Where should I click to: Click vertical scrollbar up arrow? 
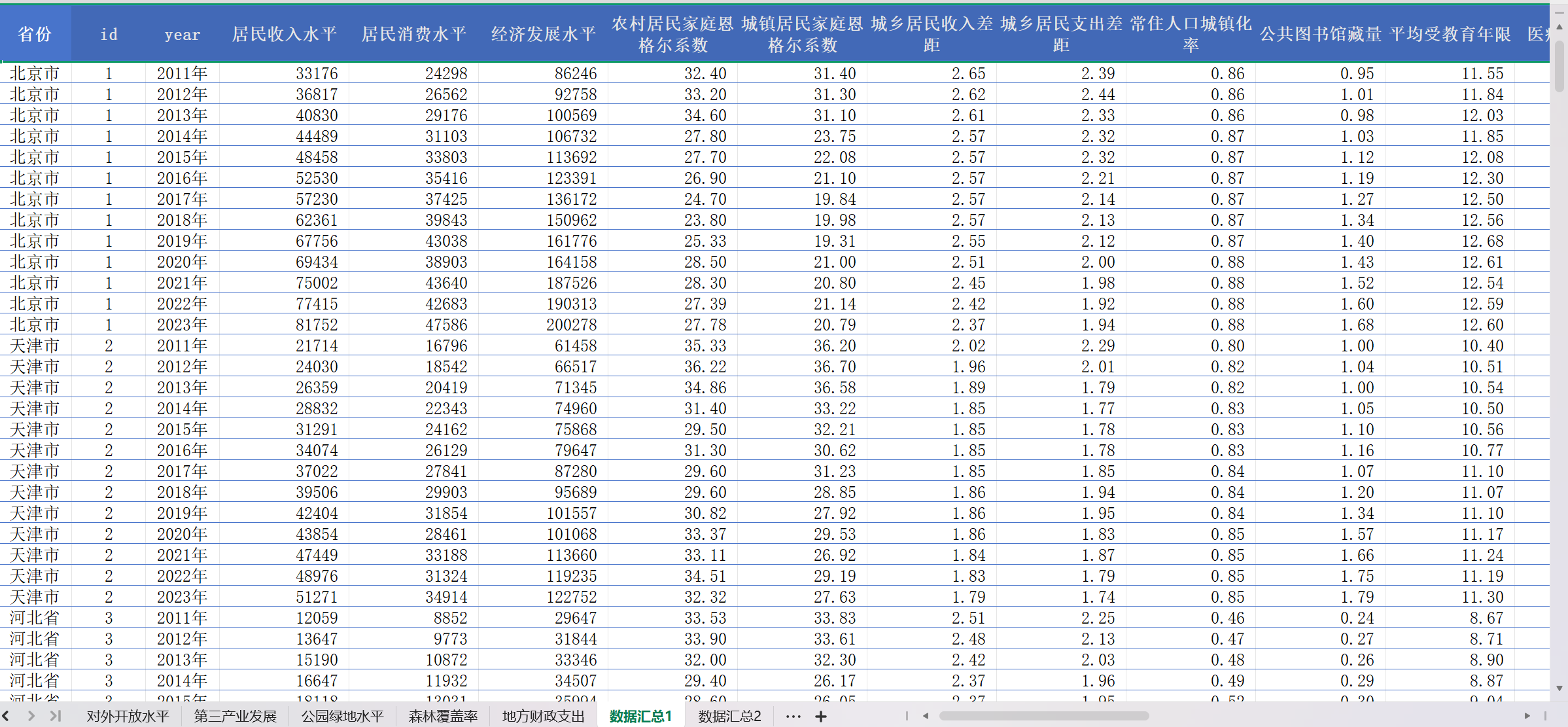point(1559,27)
